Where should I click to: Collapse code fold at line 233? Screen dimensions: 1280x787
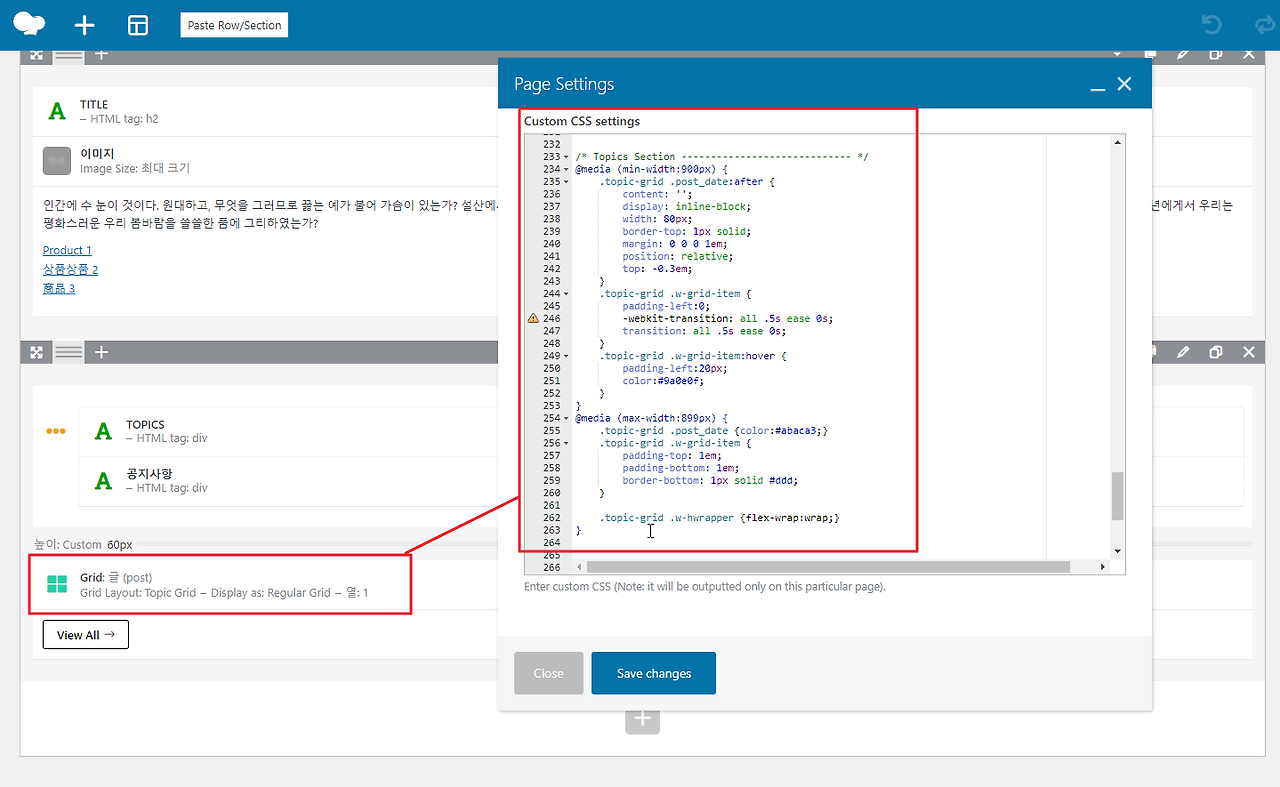[567, 157]
